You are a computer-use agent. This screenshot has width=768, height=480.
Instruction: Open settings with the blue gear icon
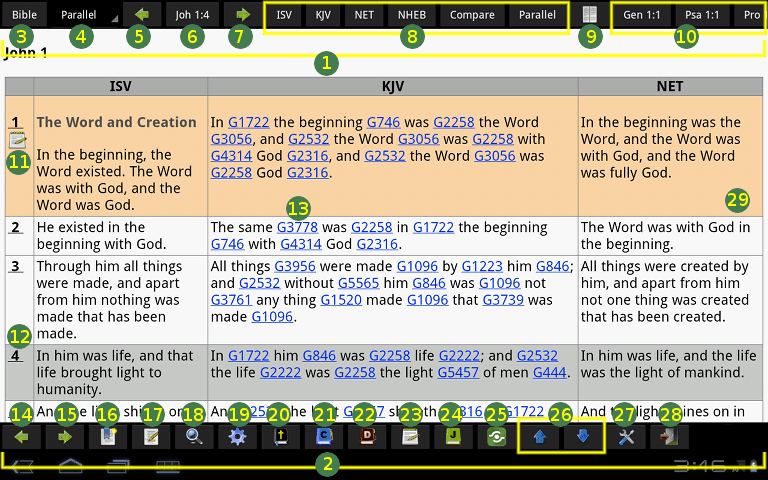[x=237, y=437]
